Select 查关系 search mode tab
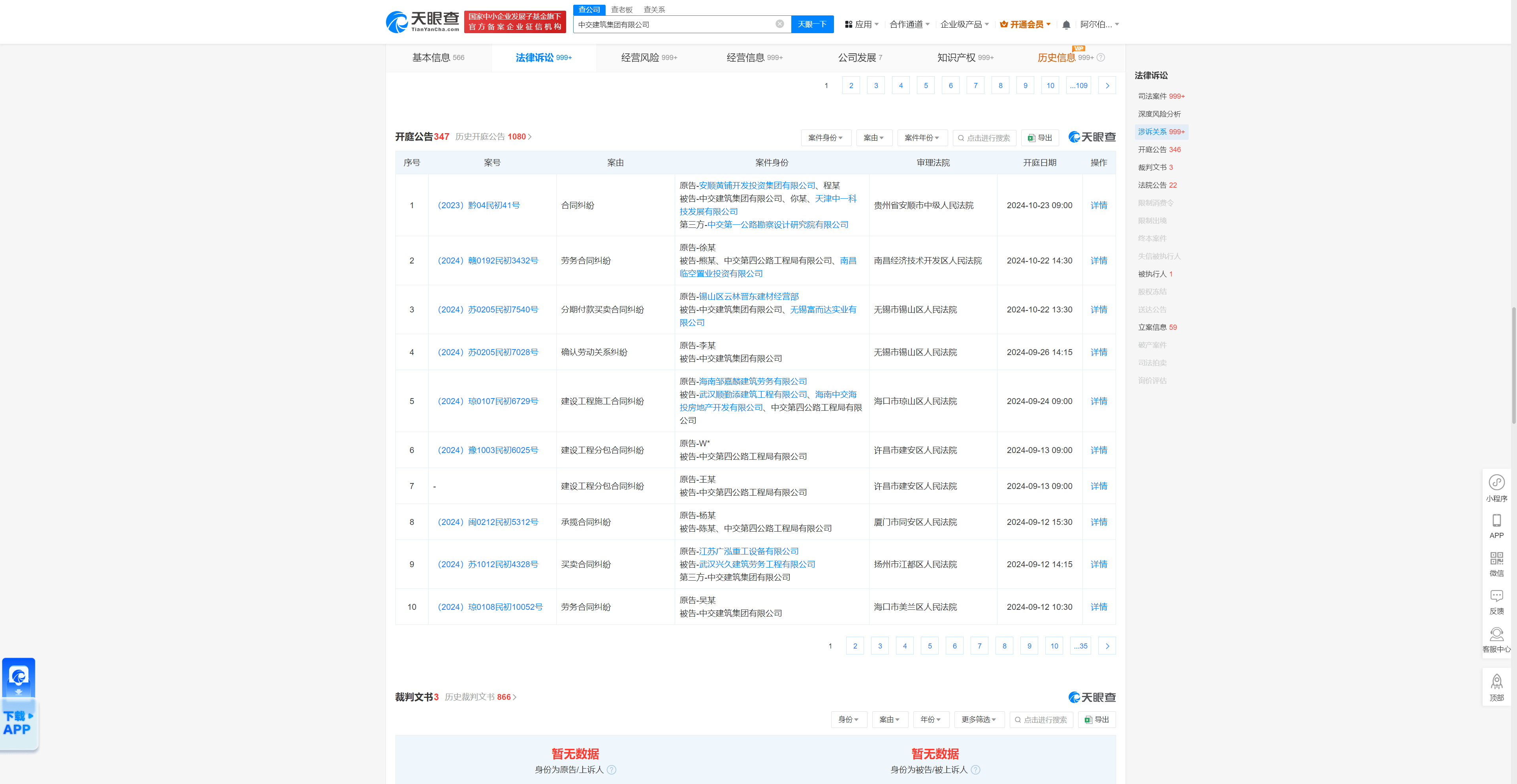 click(654, 9)
